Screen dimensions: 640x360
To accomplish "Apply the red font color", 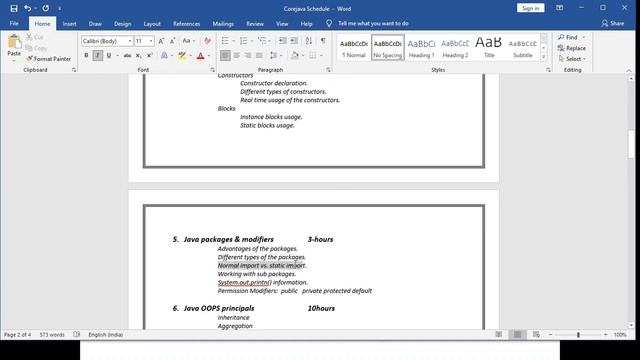I will pyautogui.click(x=200, y=56).
